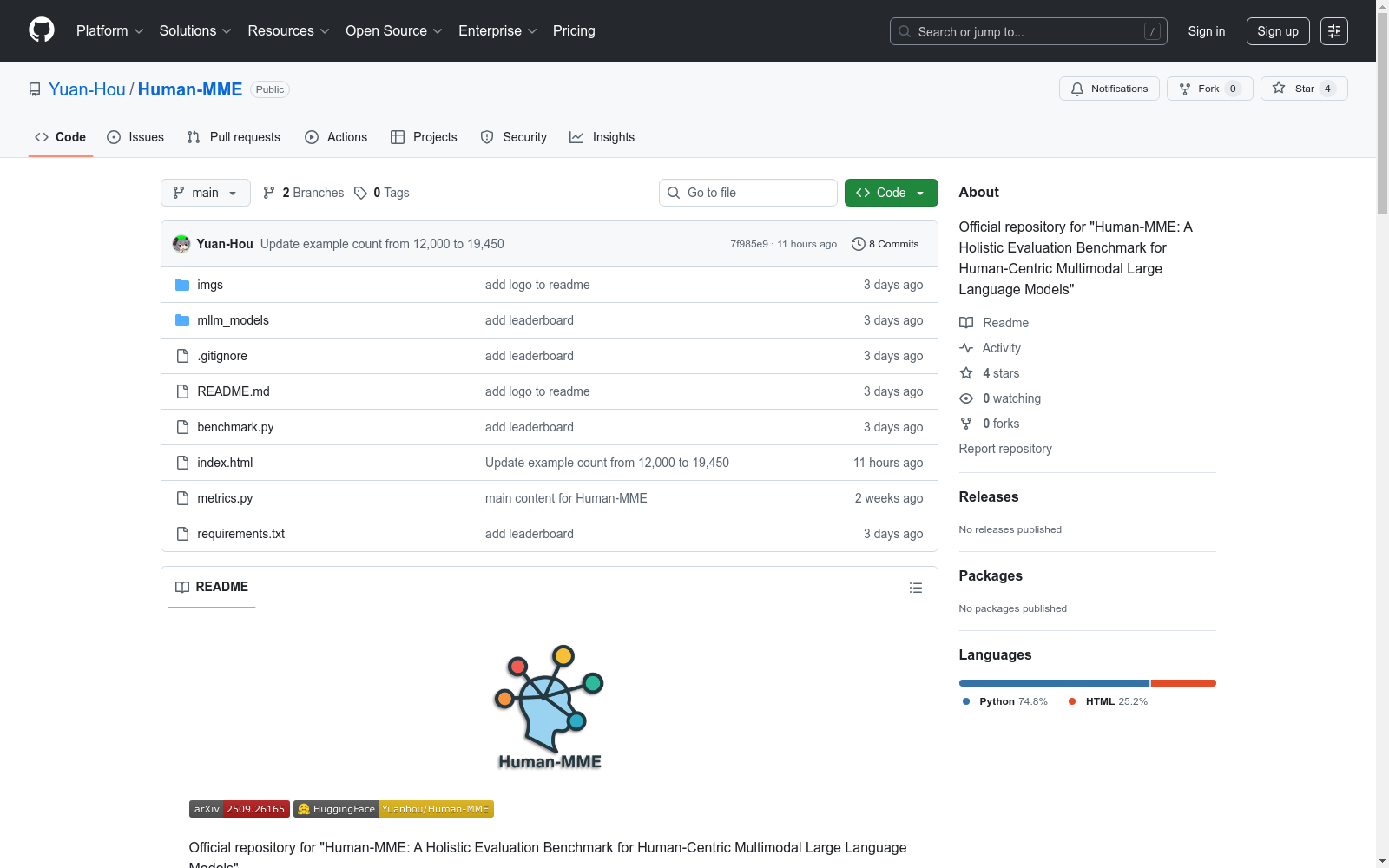Click the HTML segment of the language bar

pos(1183,683)
